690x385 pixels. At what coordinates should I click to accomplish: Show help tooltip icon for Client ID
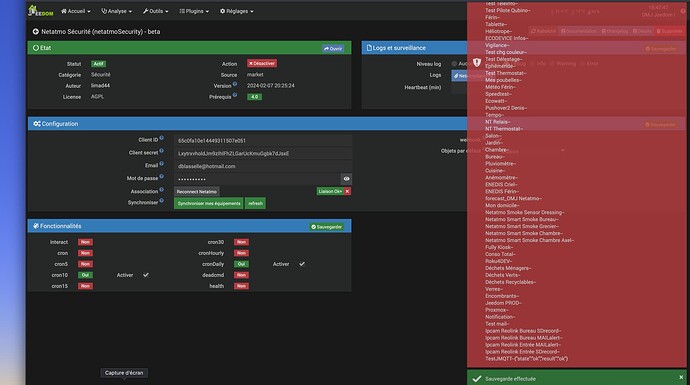pos(161,138)
